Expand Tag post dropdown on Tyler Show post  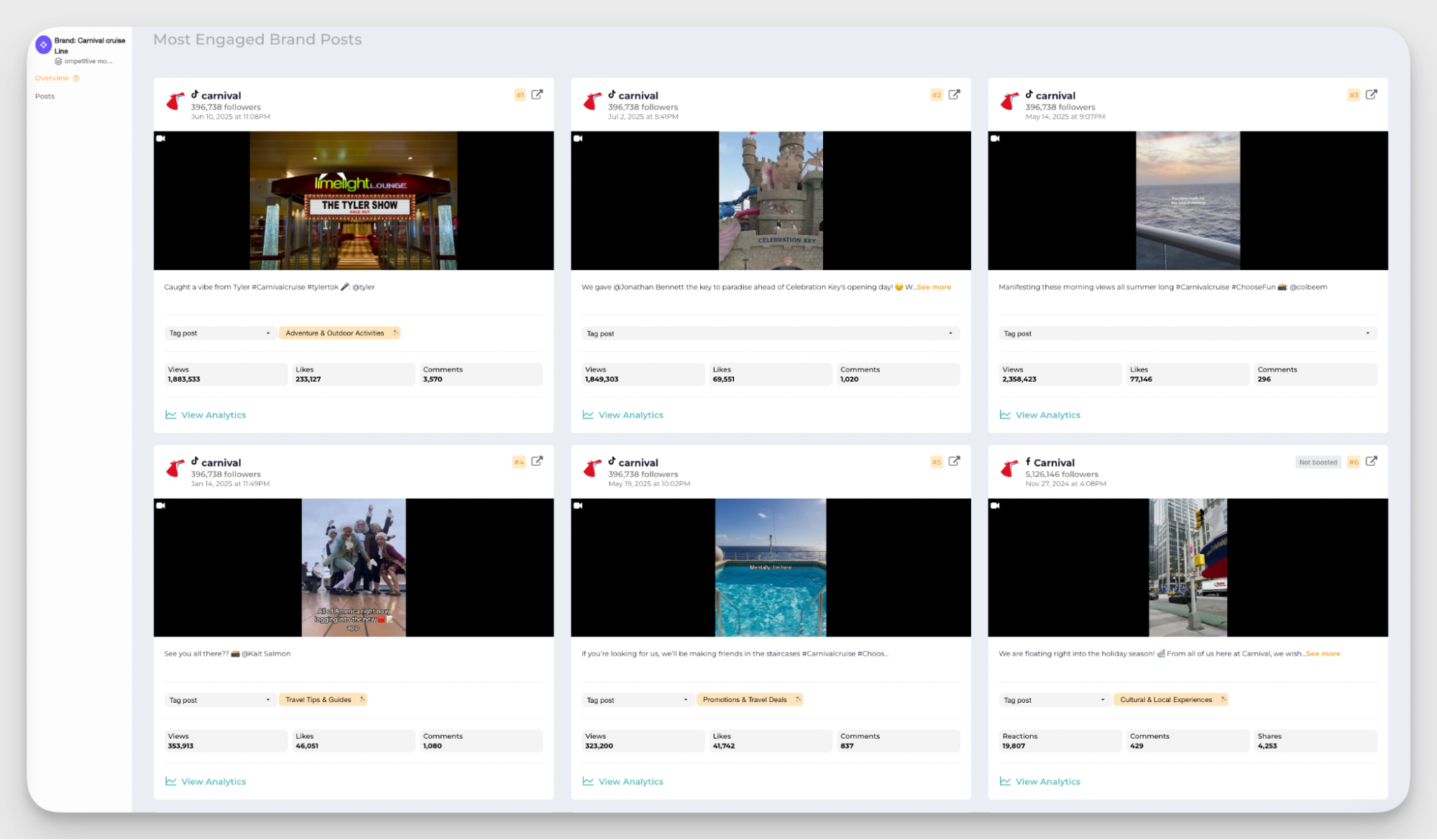click(x=219, y=333)
